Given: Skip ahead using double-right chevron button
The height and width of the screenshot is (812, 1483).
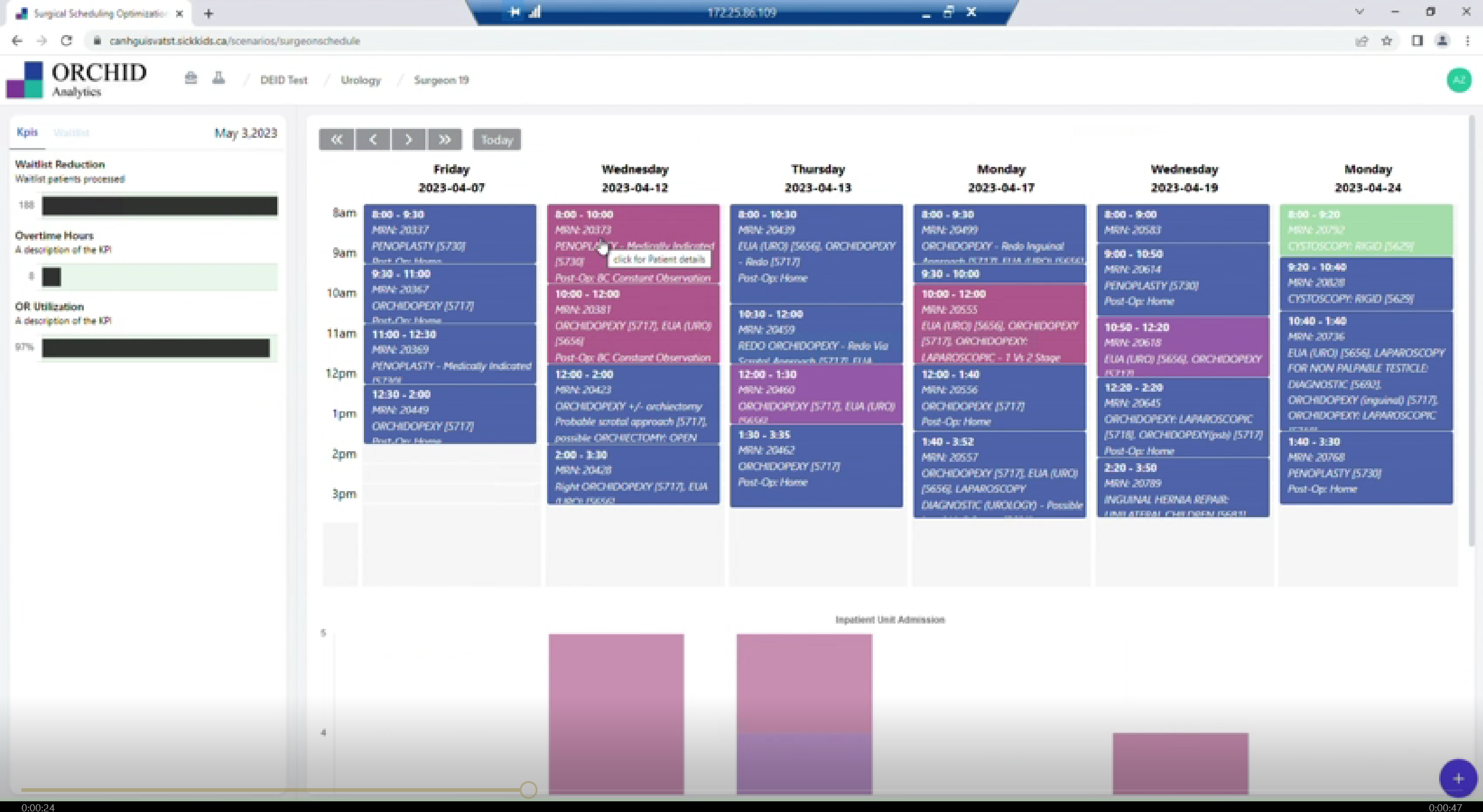Looking at the screenshot, I should click(445, 139).
